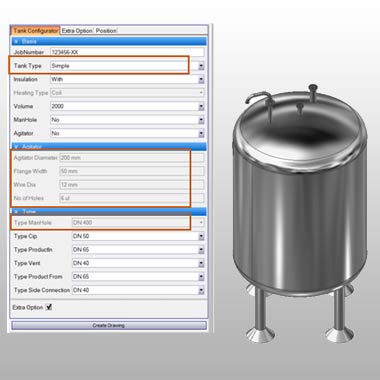The height and width of the screenshot is (380, 380).
Task: Toggle the Extra Option checkbox
Action: (49, 307)
